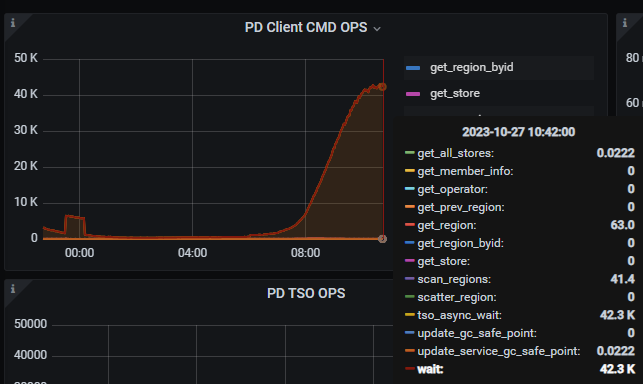643x384 pixels.
Task: Open the PD Client CMD OPS title dropdown
Action: coord(377,29)
